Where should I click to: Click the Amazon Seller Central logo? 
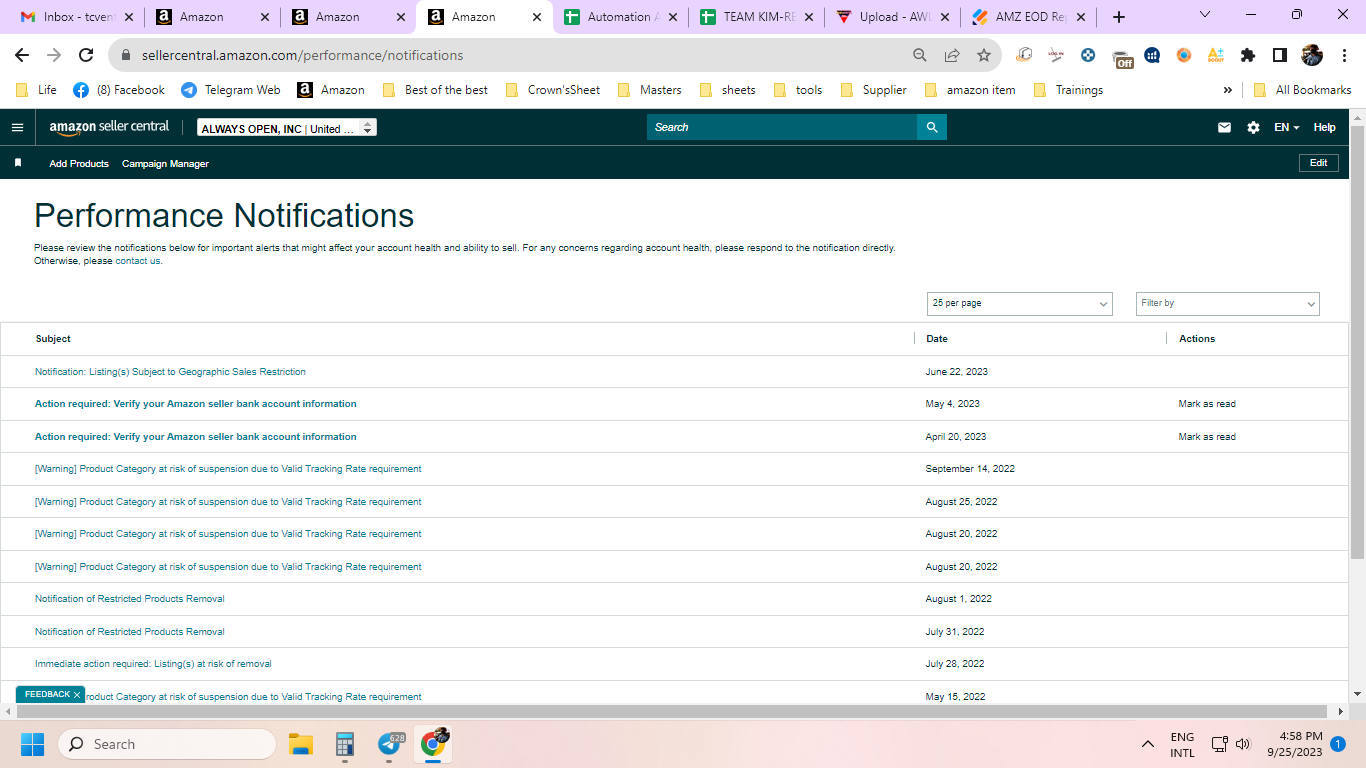pyautogui.click(x=109, y=128)
